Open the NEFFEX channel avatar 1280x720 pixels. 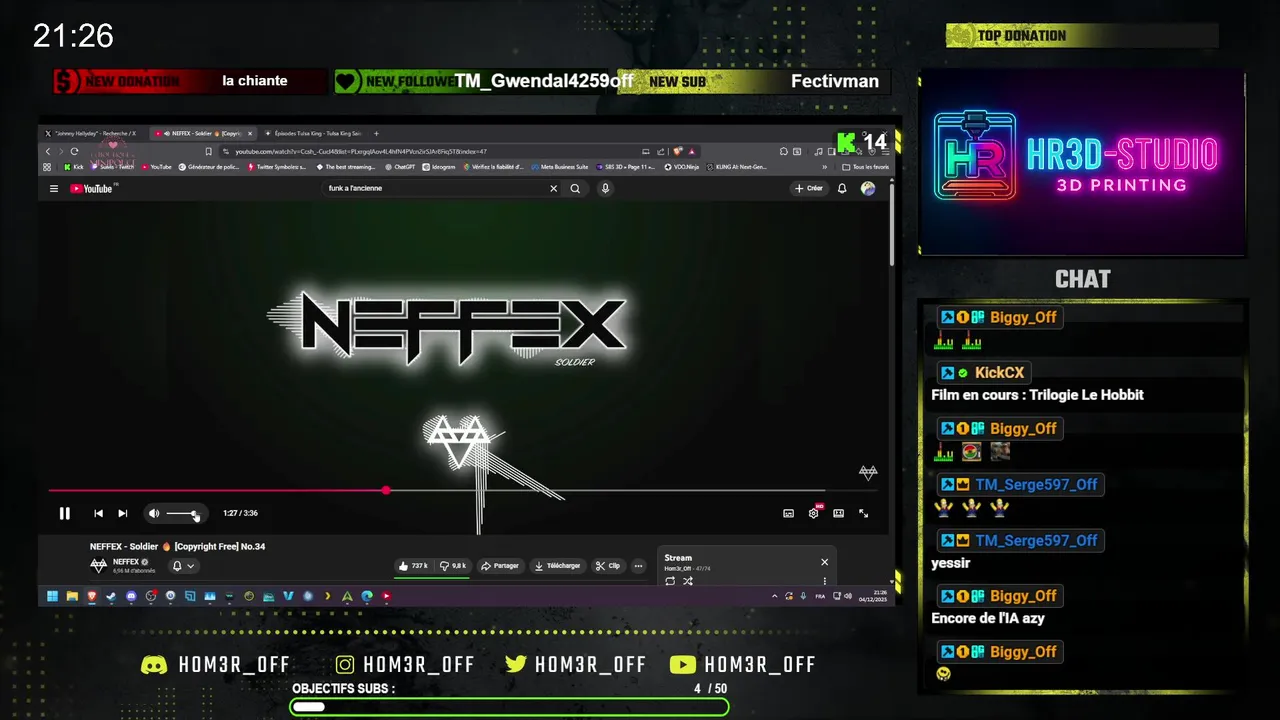[98, 566]
